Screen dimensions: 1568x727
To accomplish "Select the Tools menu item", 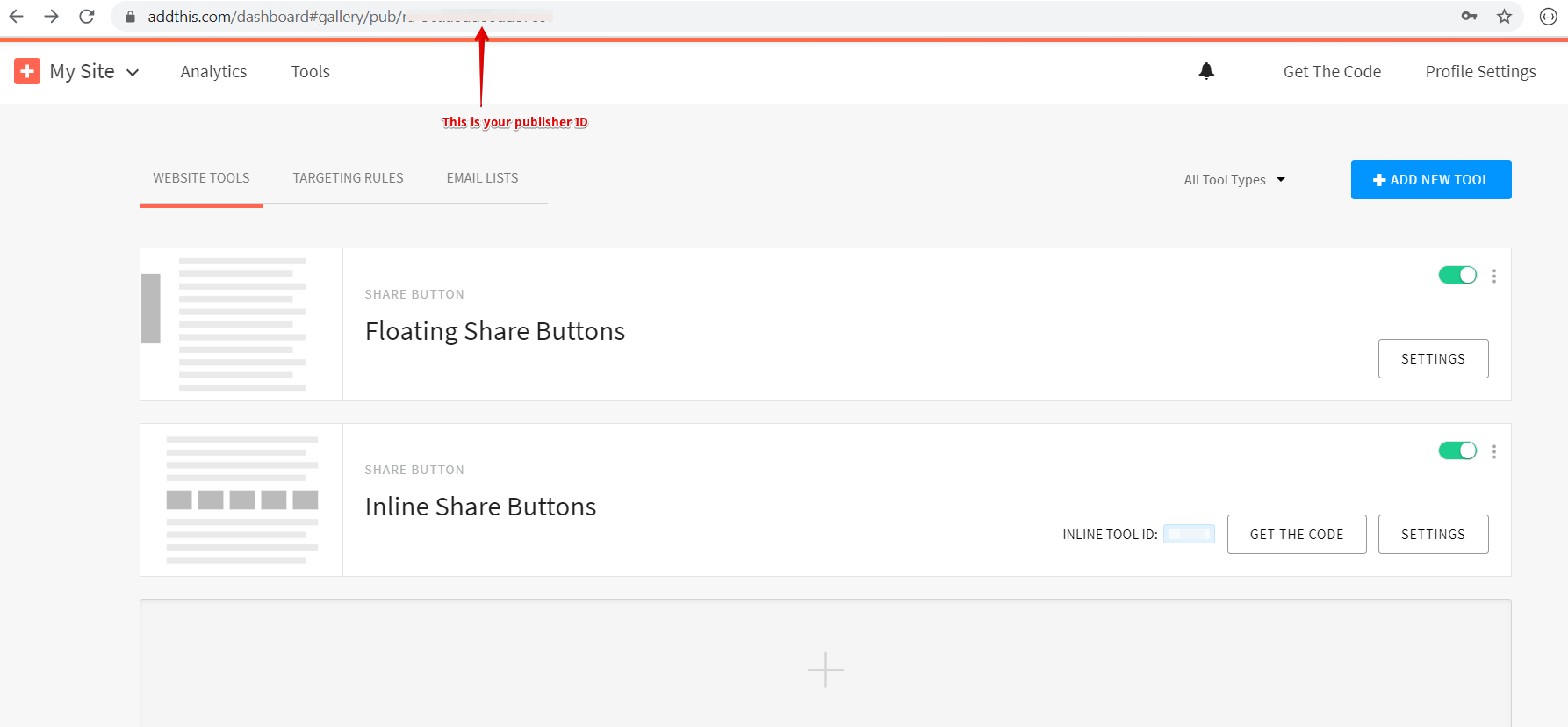I will click(x=311, y=72).
